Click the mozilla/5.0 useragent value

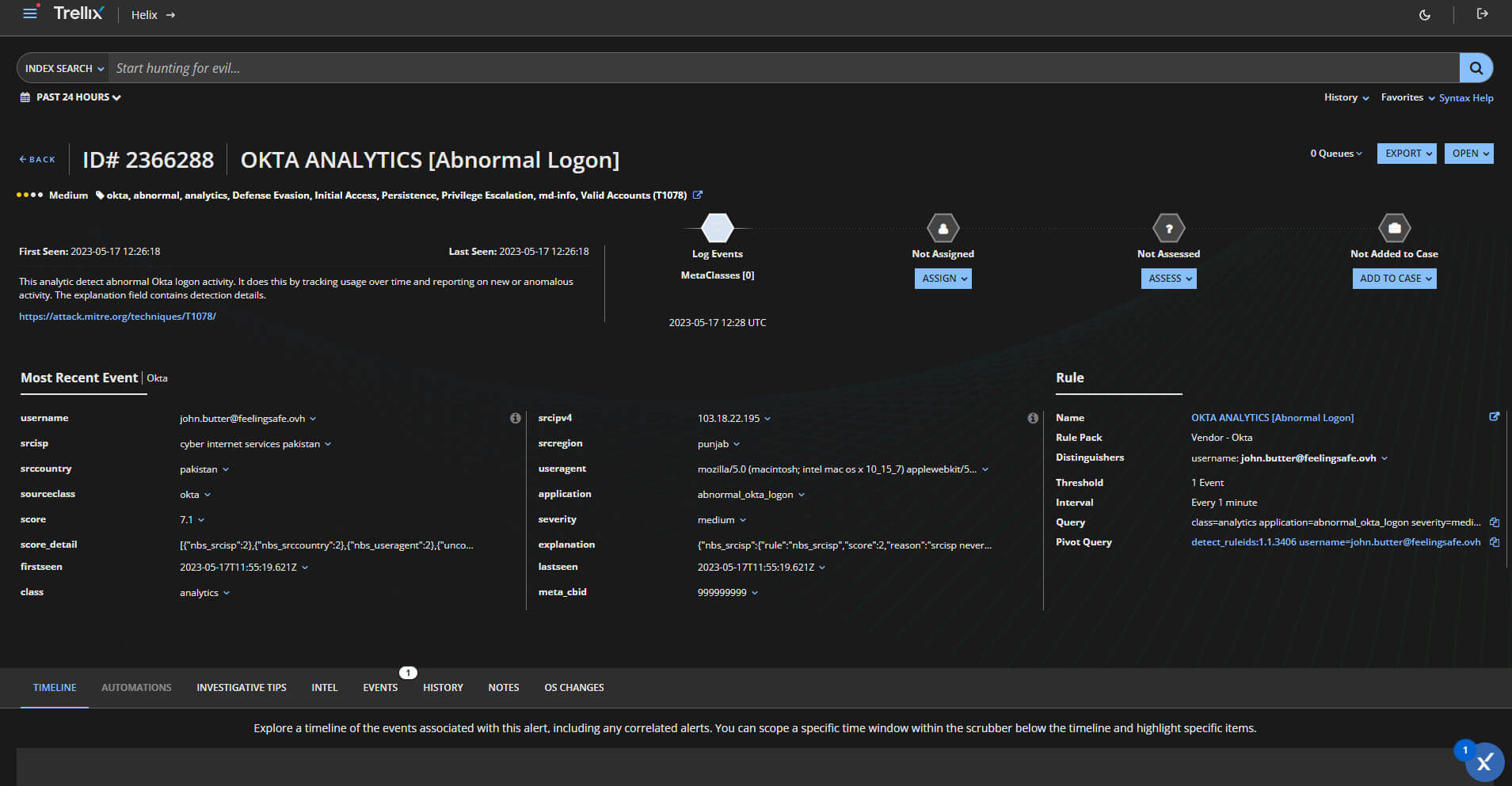(837, 469)
